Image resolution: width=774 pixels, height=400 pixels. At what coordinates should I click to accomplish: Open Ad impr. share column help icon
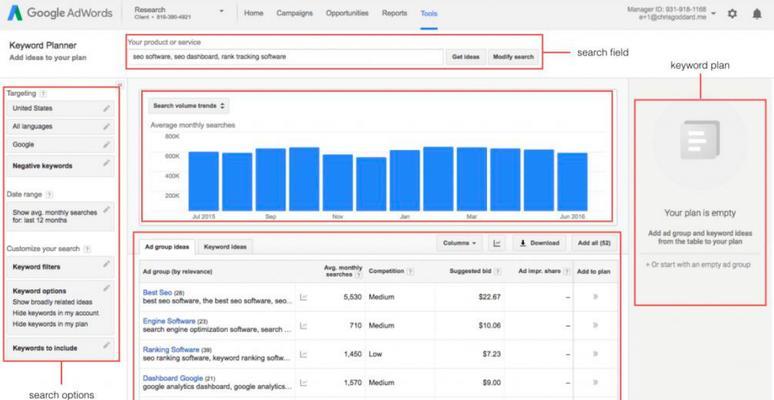pyautogui.click(x=568, y=272)
